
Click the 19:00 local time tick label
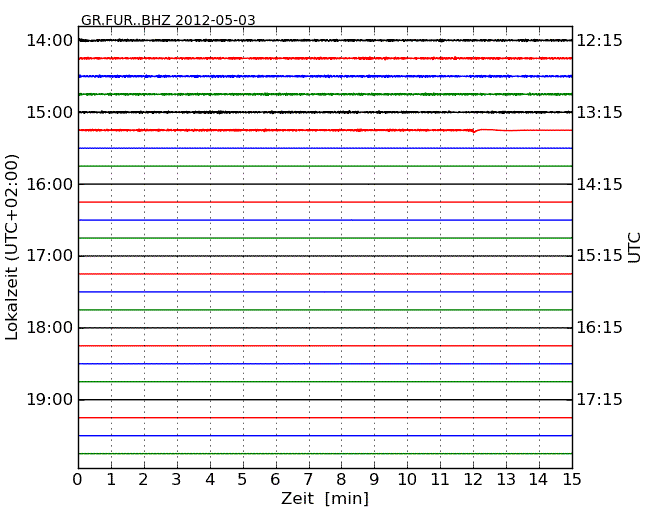click(50, 400)
